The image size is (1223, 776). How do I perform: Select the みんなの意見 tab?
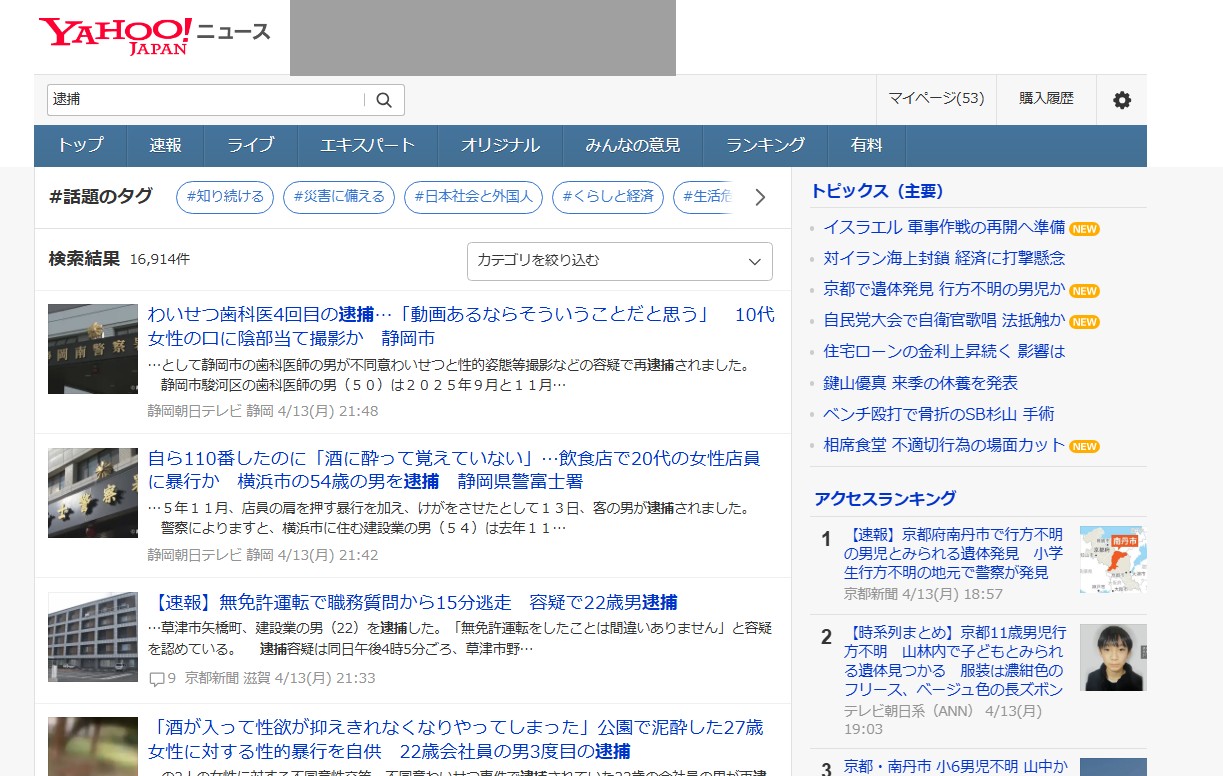(632, 145)
